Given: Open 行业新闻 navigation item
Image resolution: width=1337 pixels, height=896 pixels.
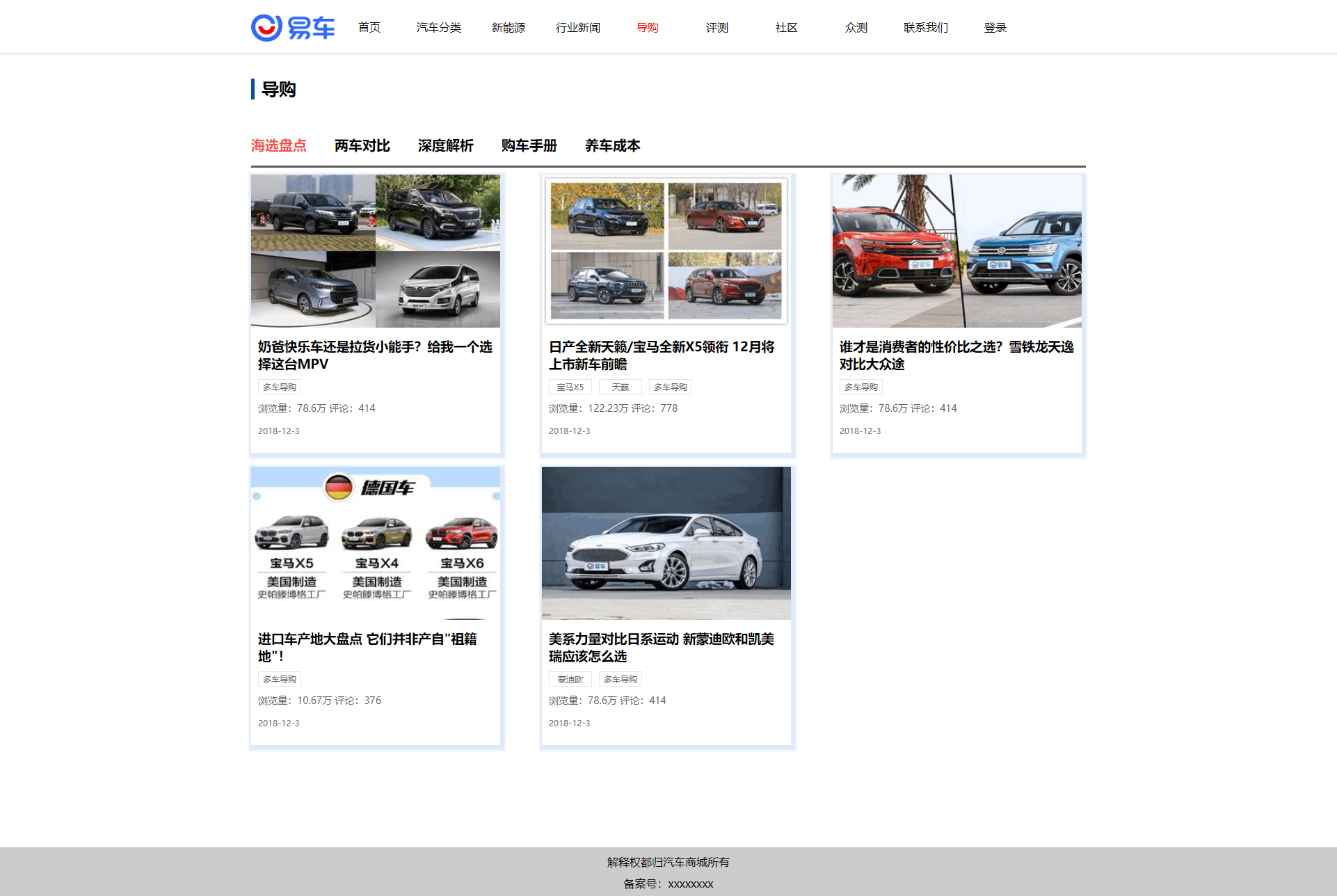Looking at the screenshot, I should coord(578,28).
